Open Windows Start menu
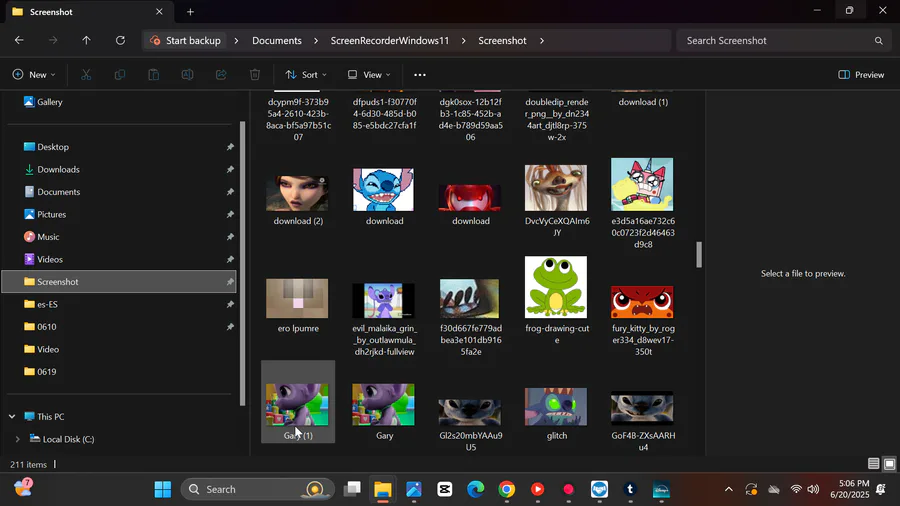The height and width of the screenshot is (506, 900). click(162, 489)
